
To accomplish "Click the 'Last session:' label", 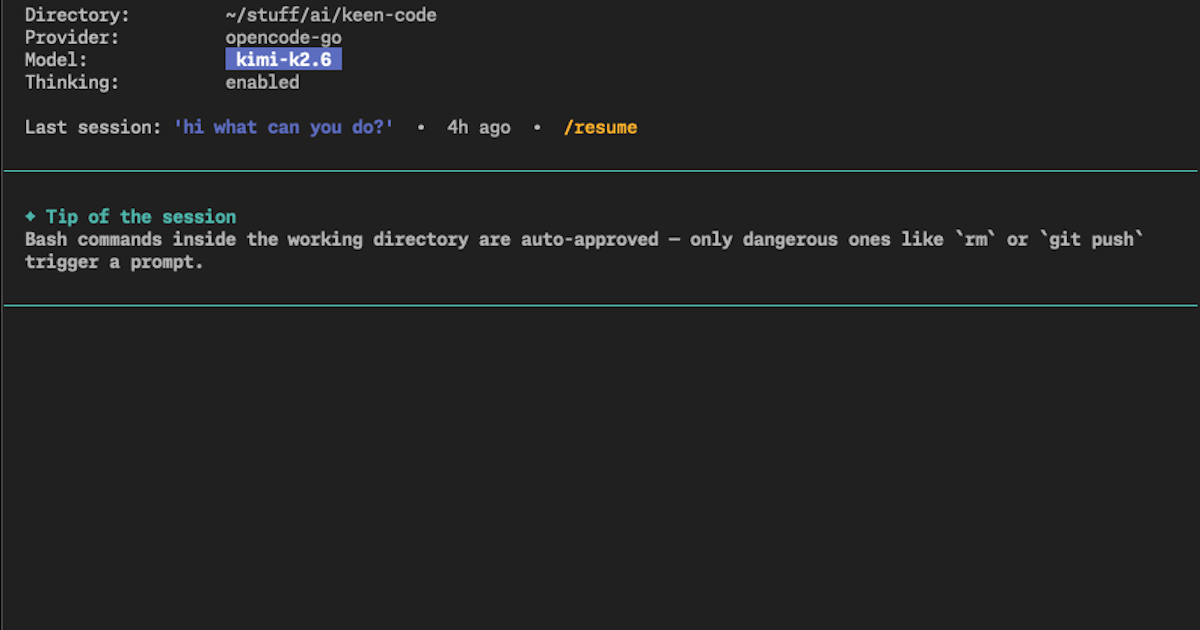I will [93, 127].
